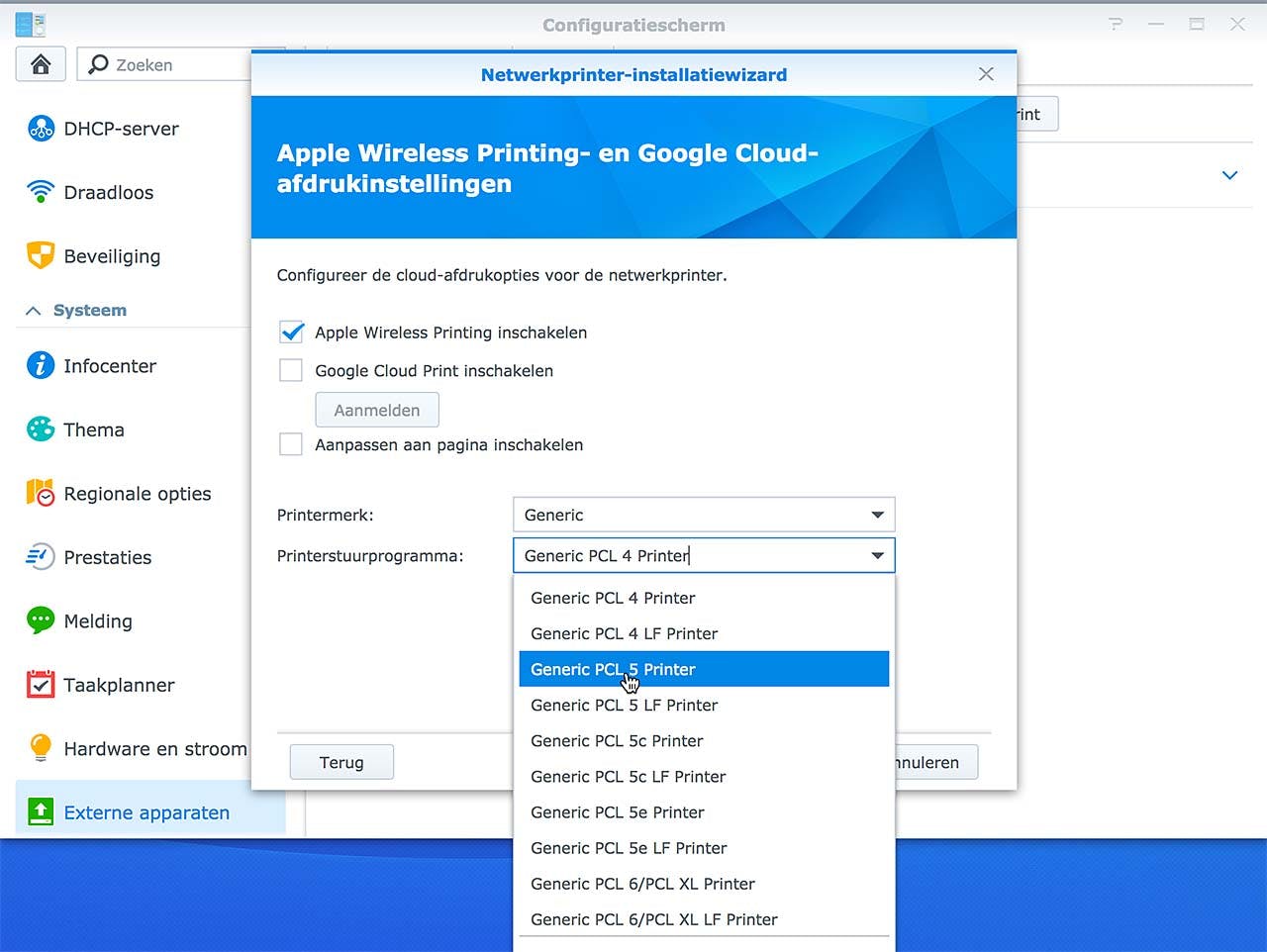The image size is (1267, 952).
Task: Click the Externe apparaten upload icon
Action: (x=41, y=812)
